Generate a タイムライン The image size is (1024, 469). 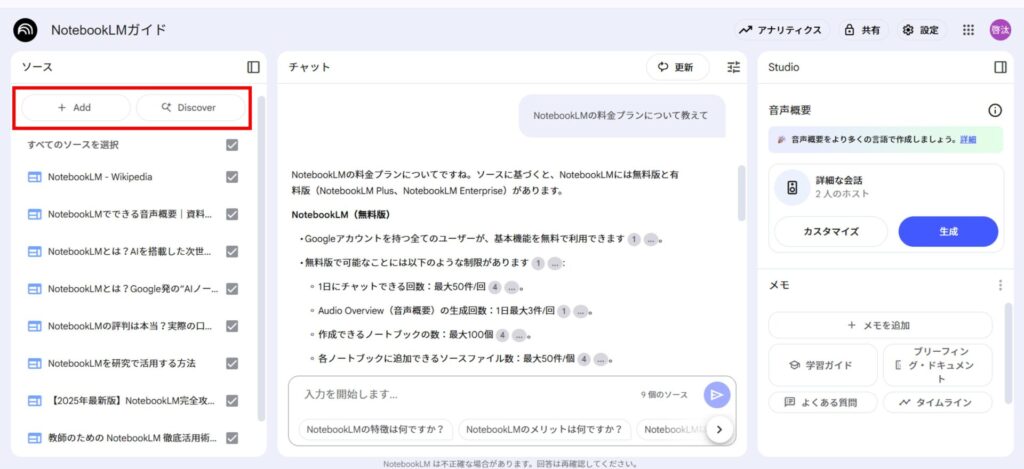937,402
